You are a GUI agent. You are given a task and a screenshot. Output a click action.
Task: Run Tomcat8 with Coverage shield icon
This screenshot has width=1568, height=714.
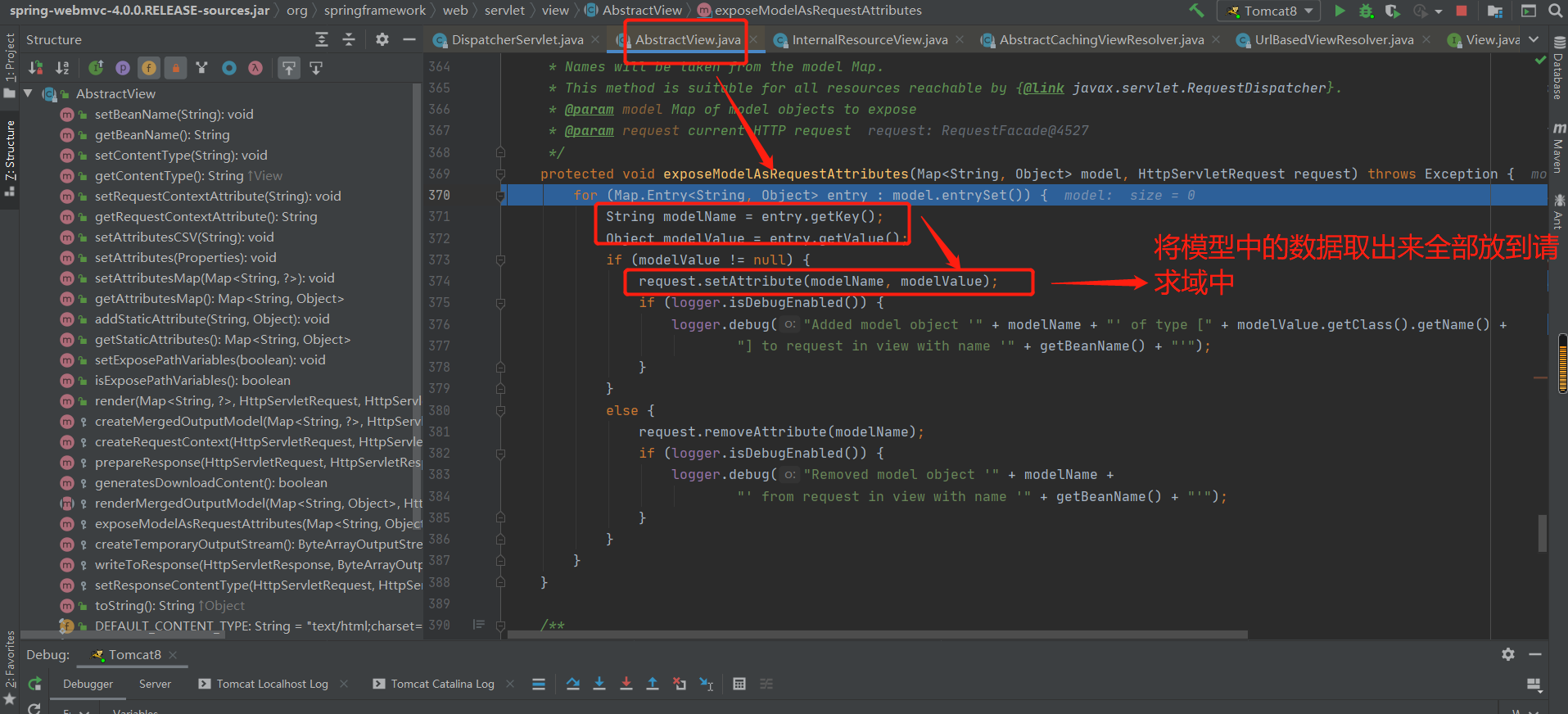tap(1392, 11)
